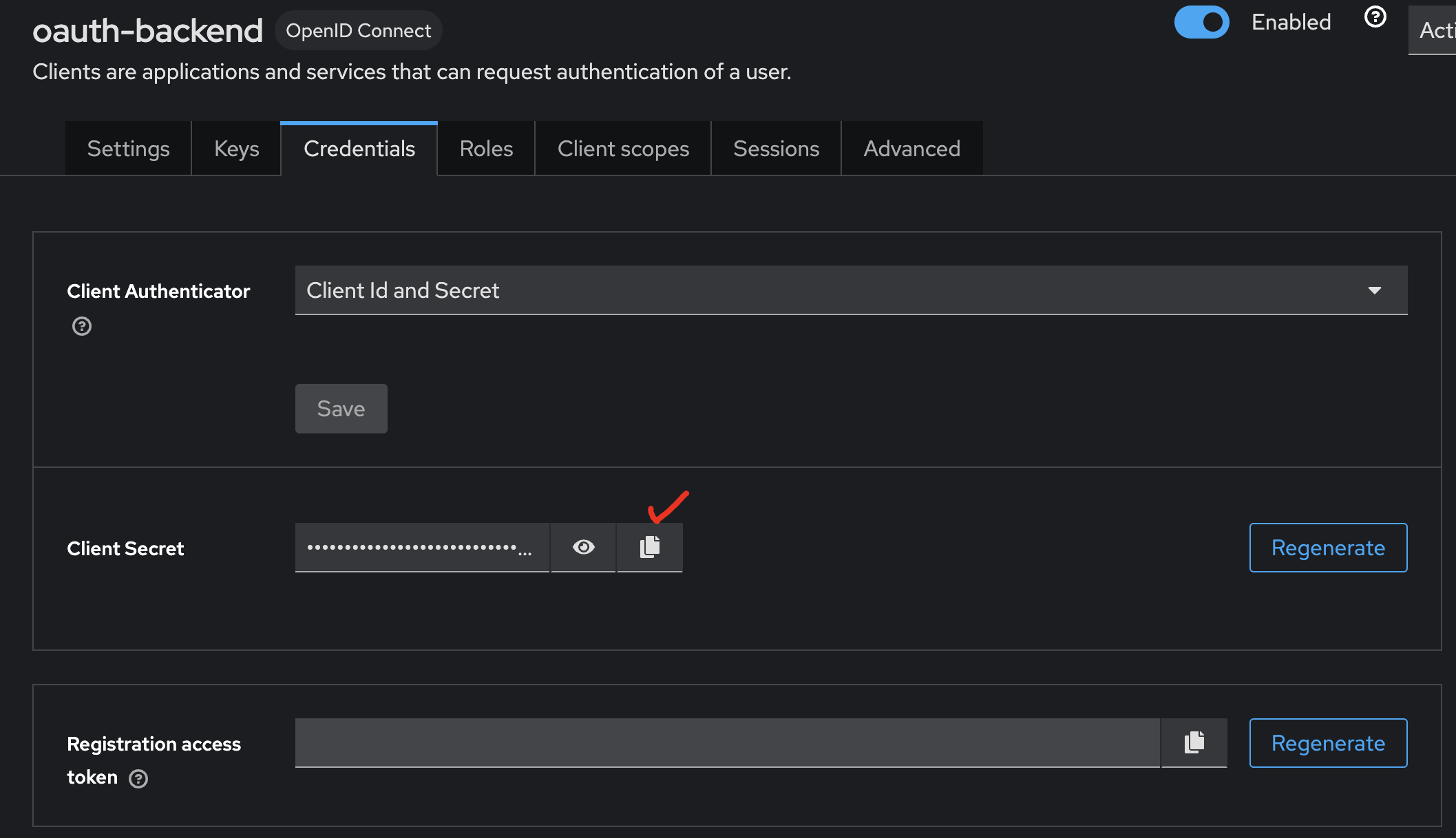Regenerate the registration access token

click(x=1327, y=743)
